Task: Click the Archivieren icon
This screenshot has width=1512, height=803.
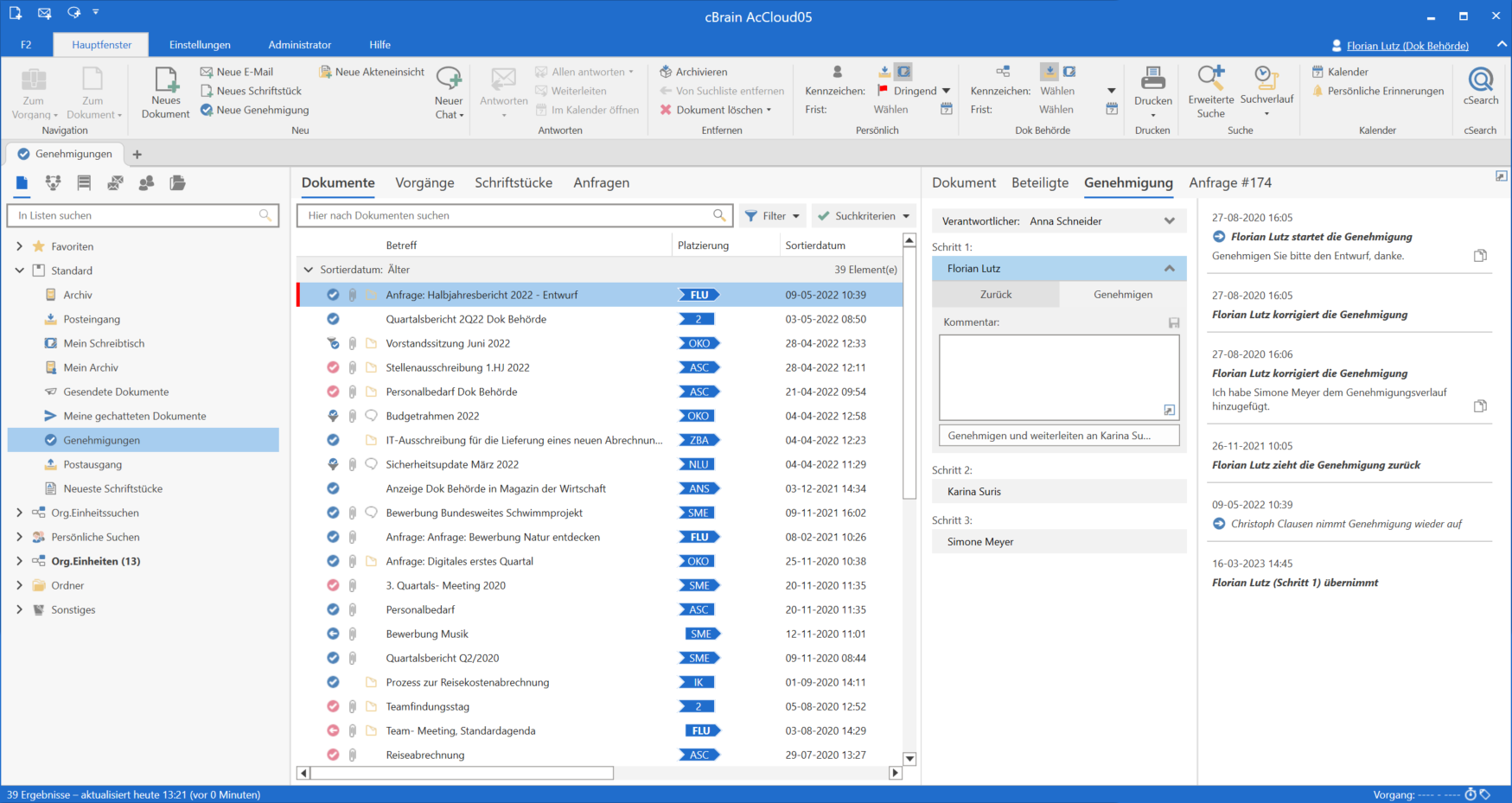Action: click(x=667, y=71)
